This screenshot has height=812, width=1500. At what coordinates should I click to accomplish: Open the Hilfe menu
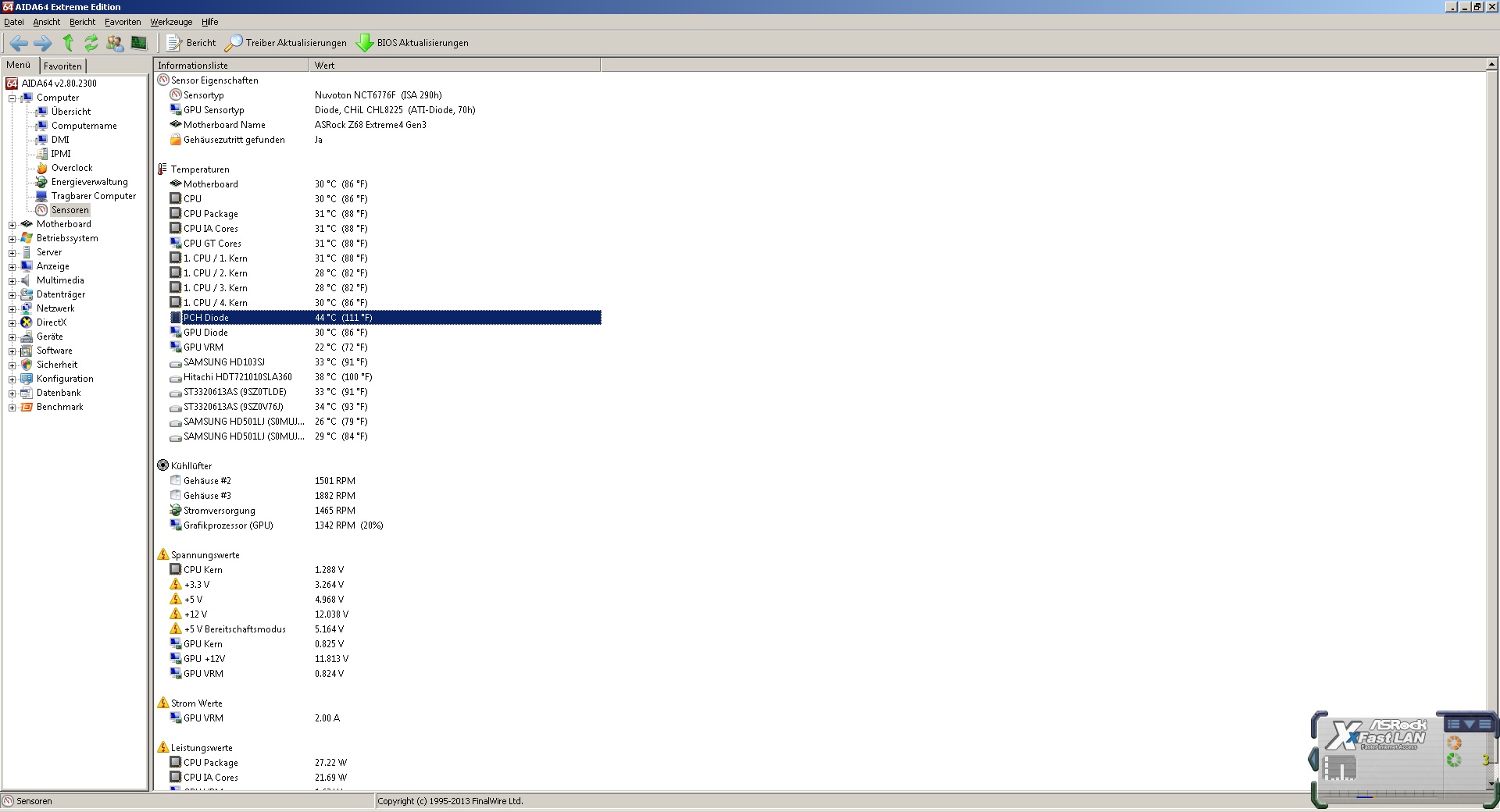(x=209, y=22)
